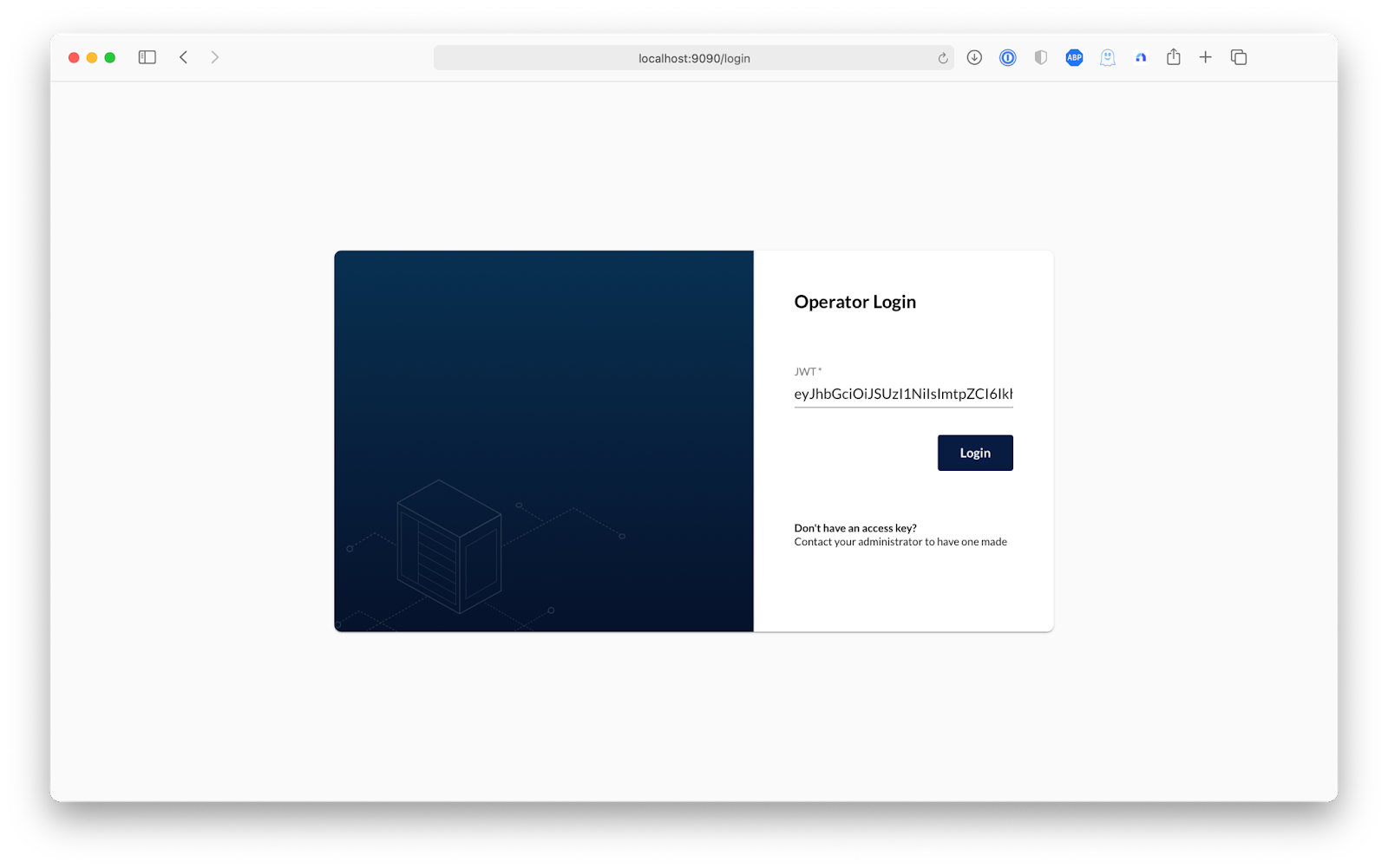1388x868 pixels.
Task: Close the Safari window
Action: pos(74,57)
